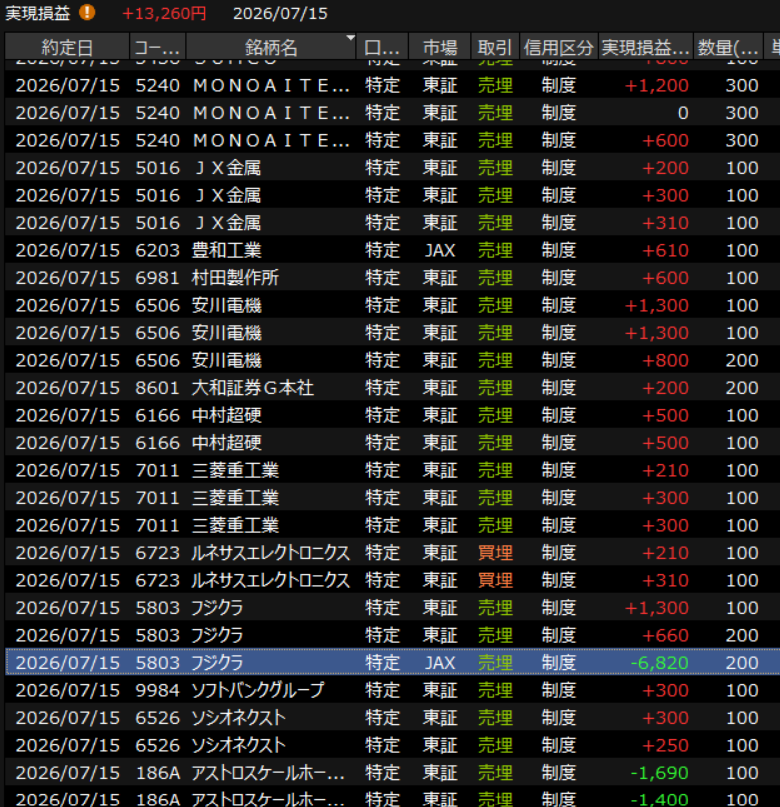
Task: Select the MONOAITE row with +1,200 profit
Action: point(392,85)
